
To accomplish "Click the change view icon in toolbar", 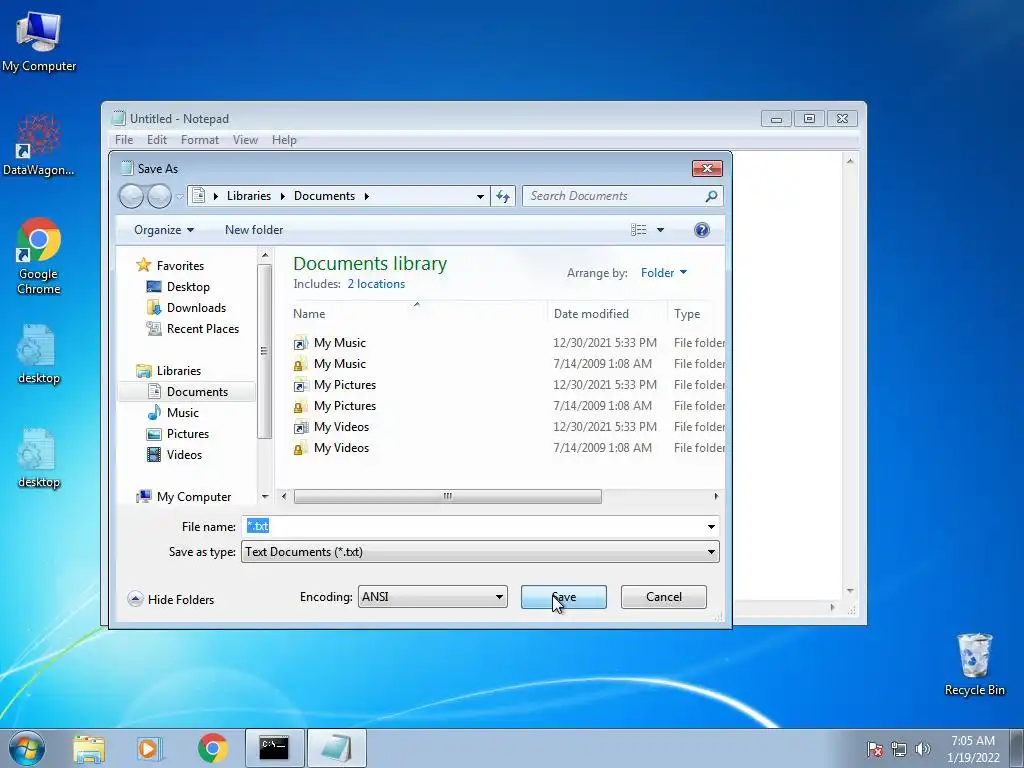I will tap(639, 230).
